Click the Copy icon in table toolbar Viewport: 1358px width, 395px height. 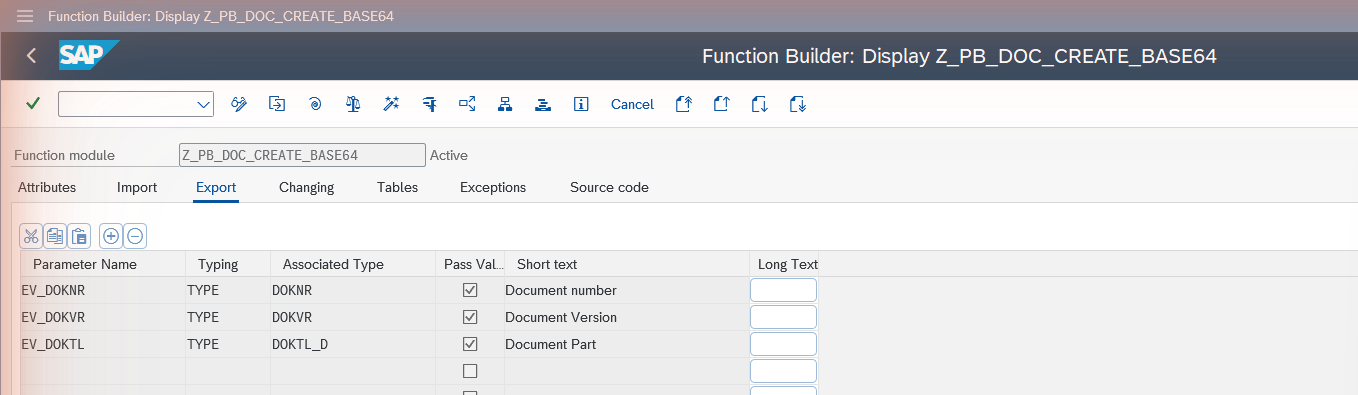click(x=55, y=236)
